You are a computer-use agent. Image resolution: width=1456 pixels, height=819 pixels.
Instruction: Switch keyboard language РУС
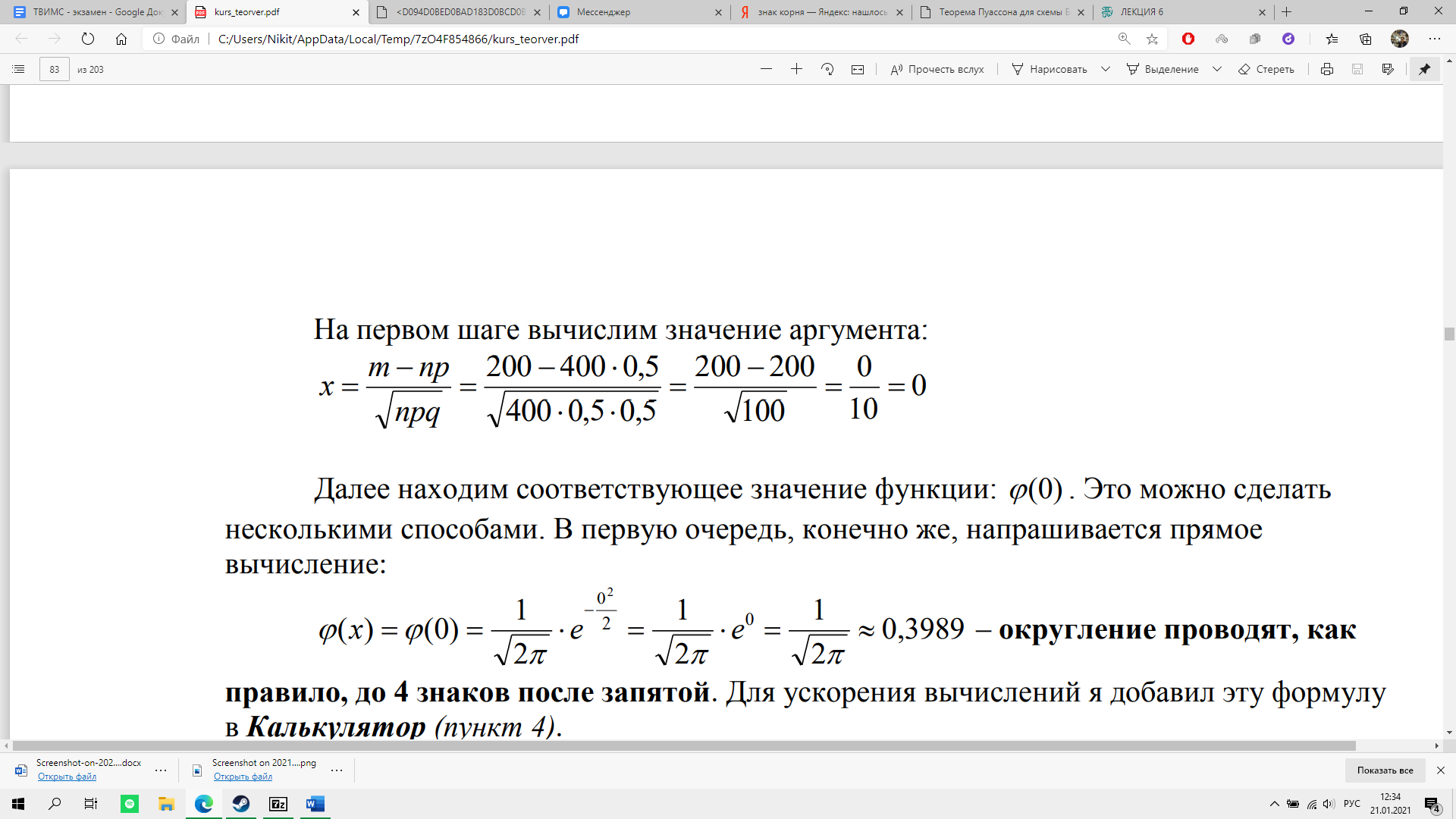pos(1352,804)
